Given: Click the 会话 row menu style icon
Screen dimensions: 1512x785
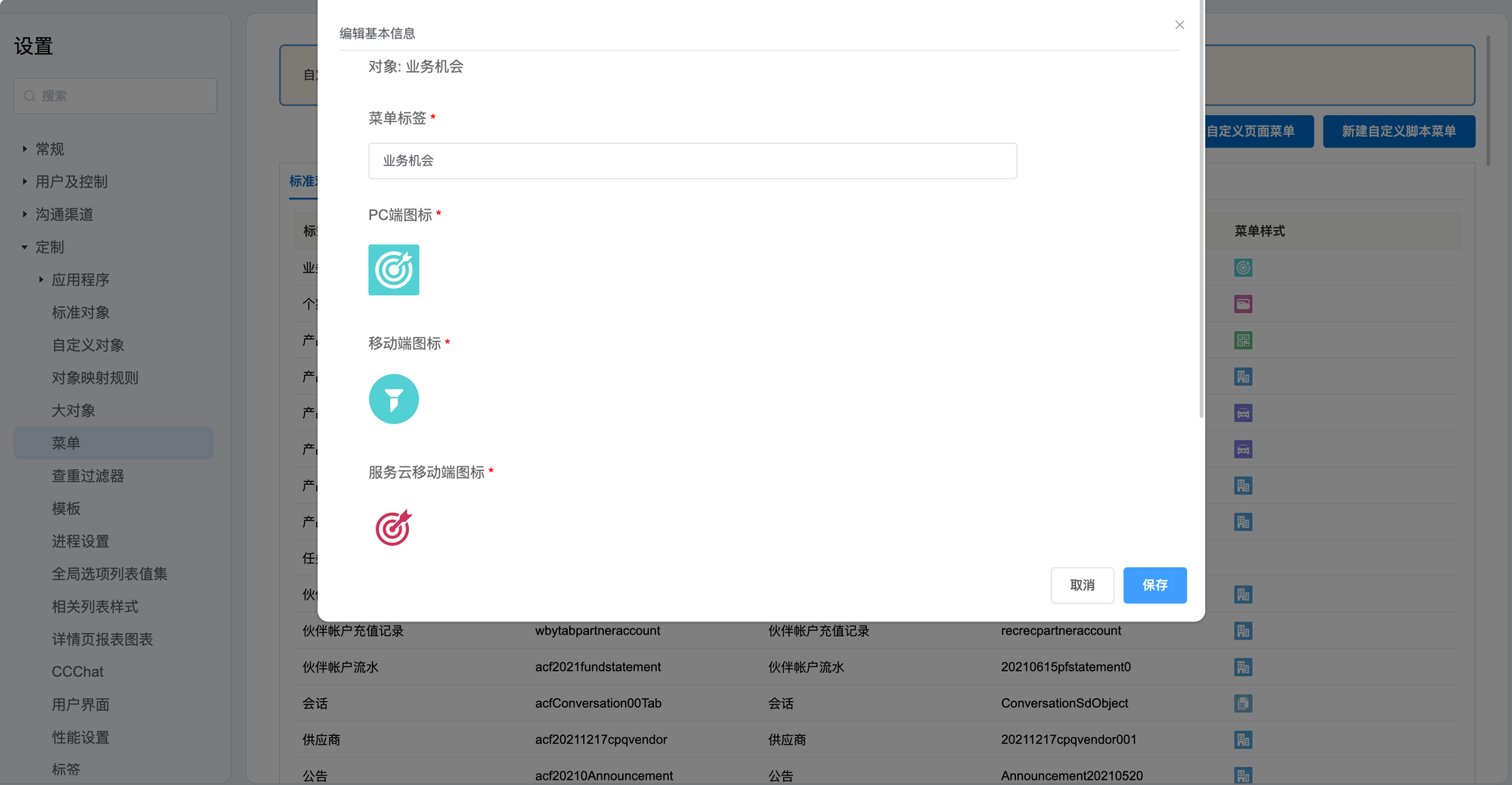Looking at the screenshot, I should [x=1243, y=703].
